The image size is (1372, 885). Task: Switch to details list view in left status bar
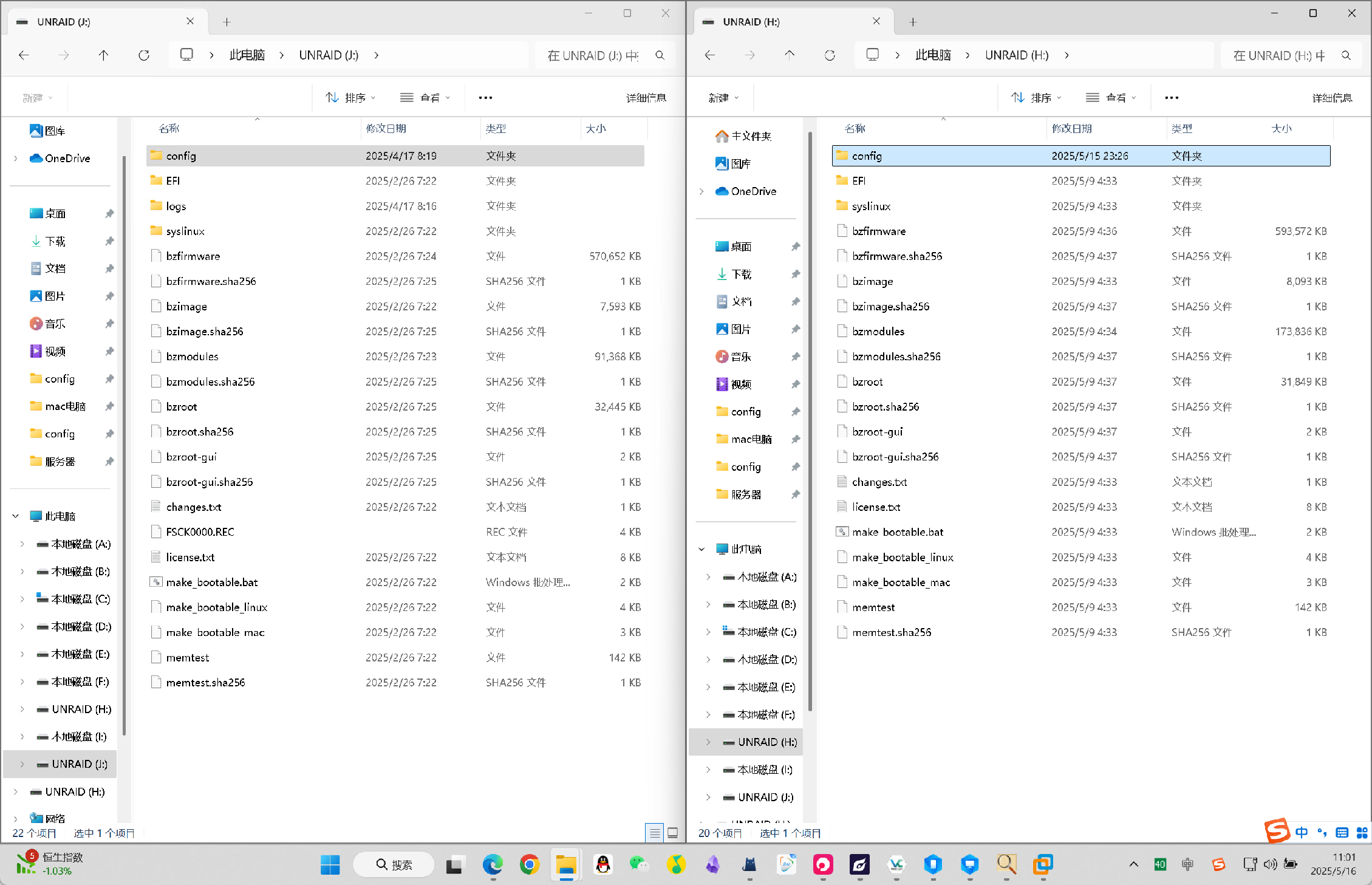click(654, 833)
